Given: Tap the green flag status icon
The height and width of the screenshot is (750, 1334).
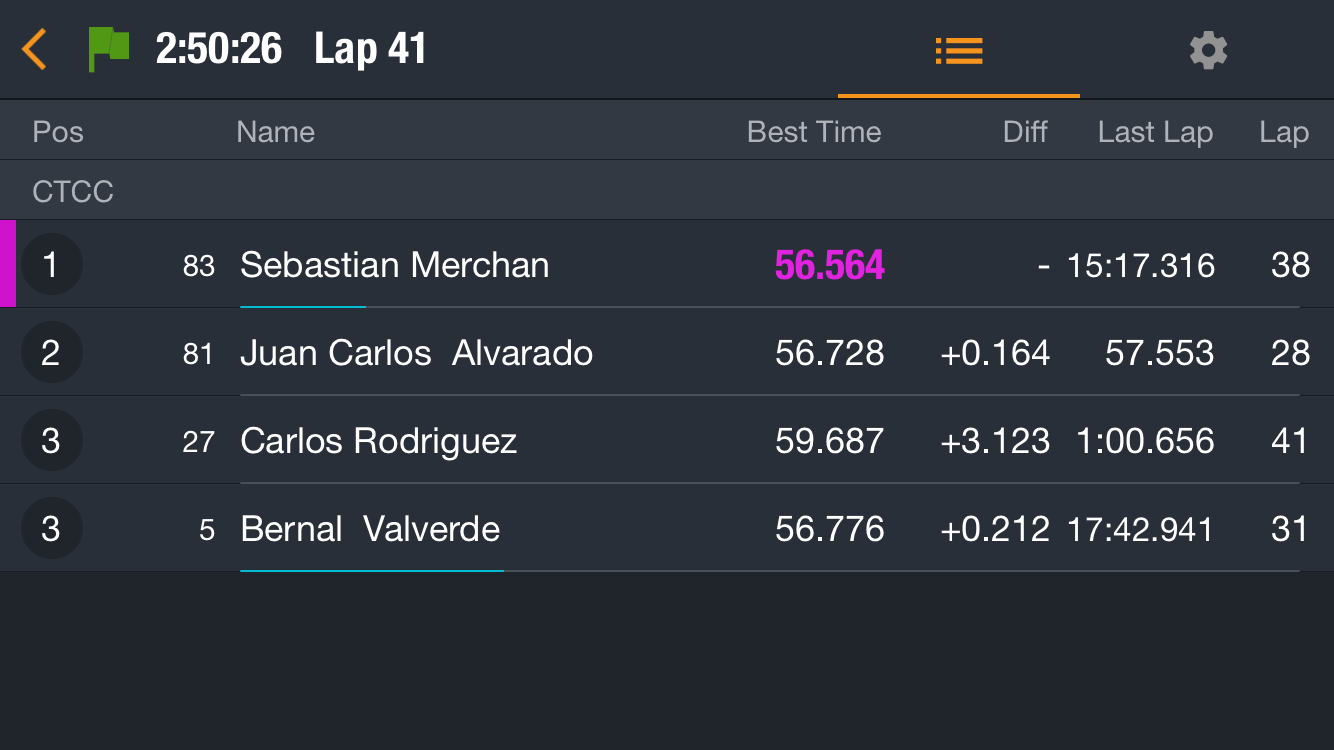Looking at the screenshot, I should (109, 49).
